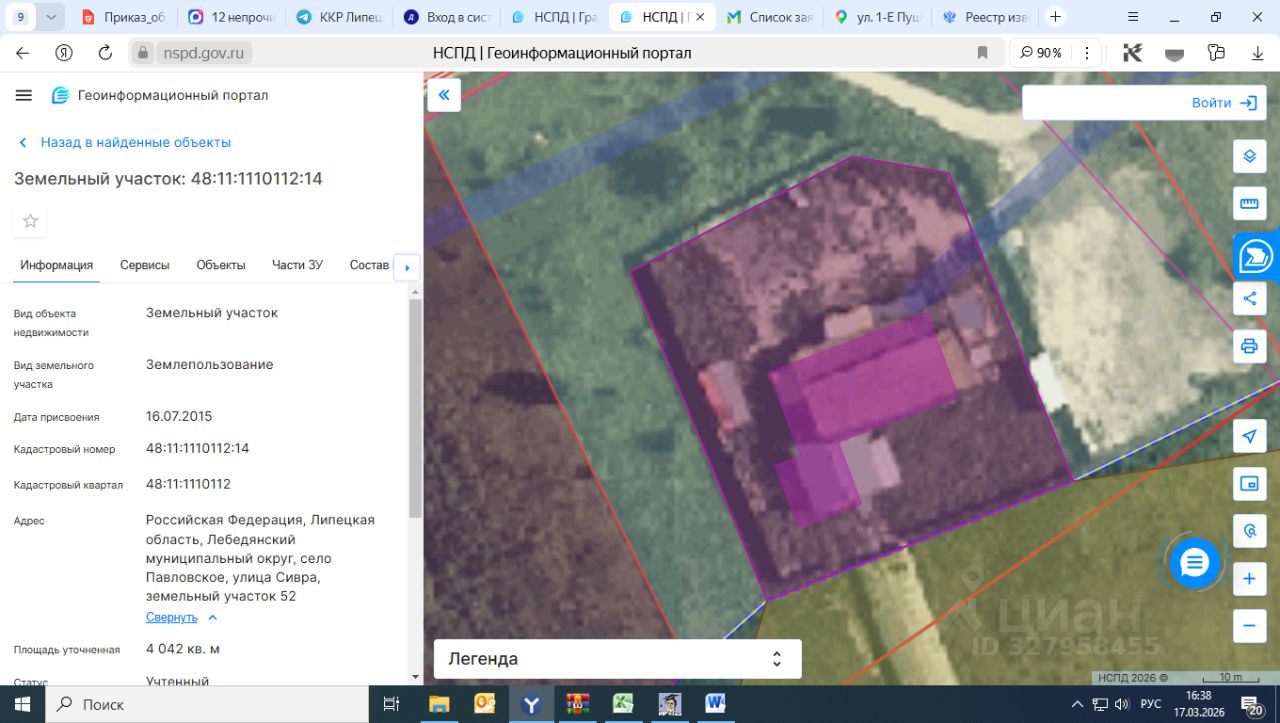Click the Windows search box Поиск
The image size is (1280, 723).
[x=206, y=704]
